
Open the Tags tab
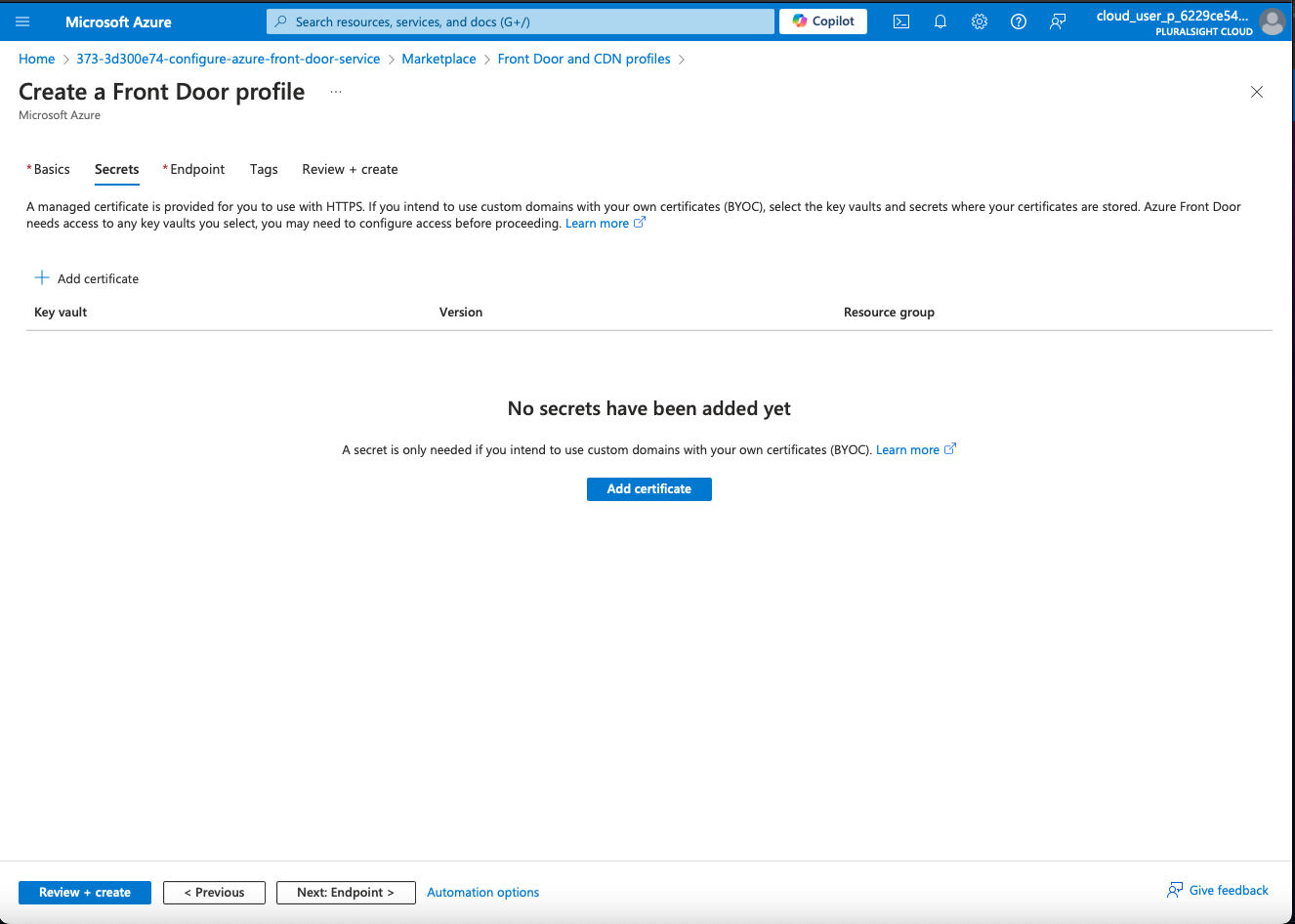coord(264,169)
